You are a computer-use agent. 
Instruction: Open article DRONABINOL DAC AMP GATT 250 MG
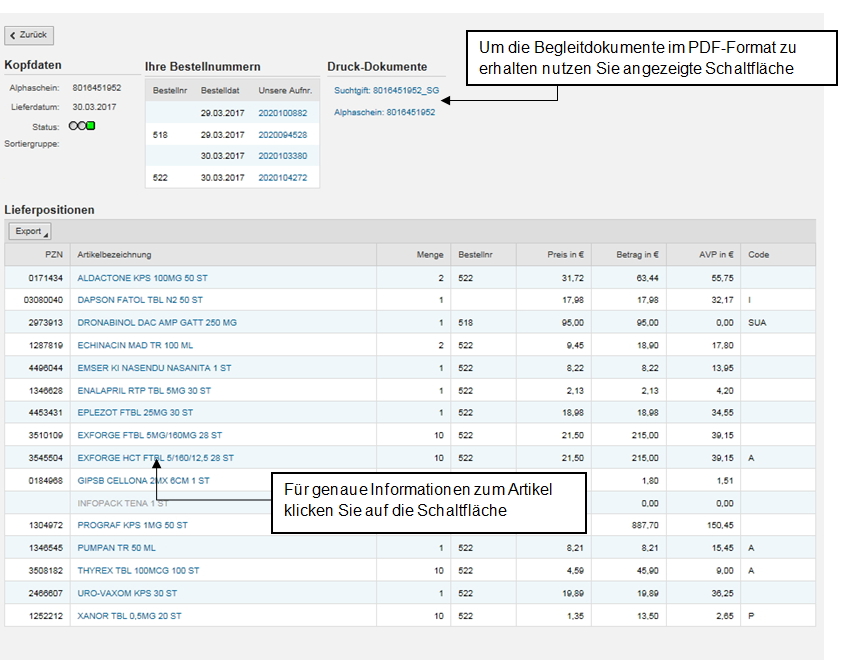[157, 323]
